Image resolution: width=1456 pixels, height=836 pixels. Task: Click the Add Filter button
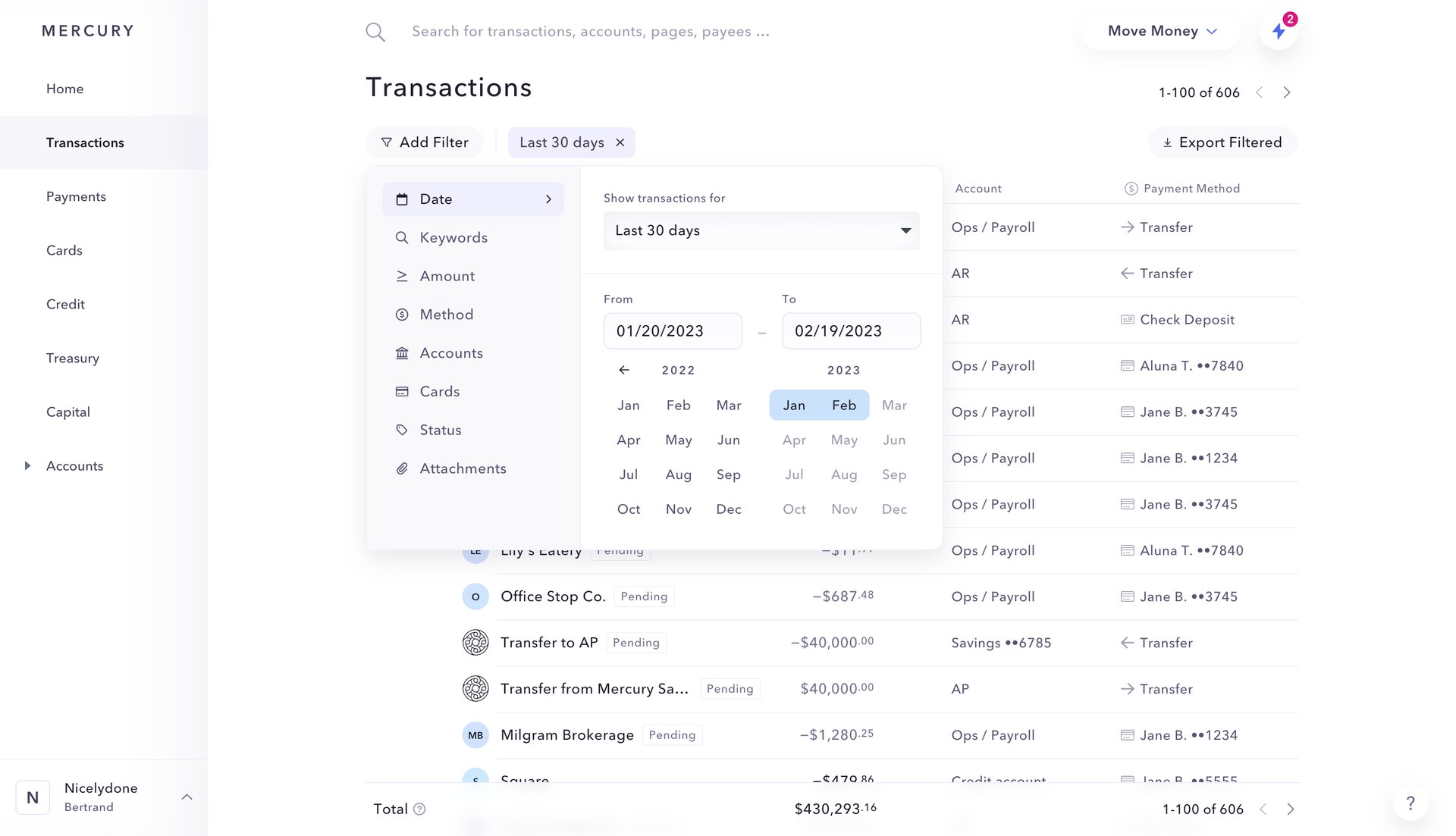pyautogui.click(x=425, y=142)
